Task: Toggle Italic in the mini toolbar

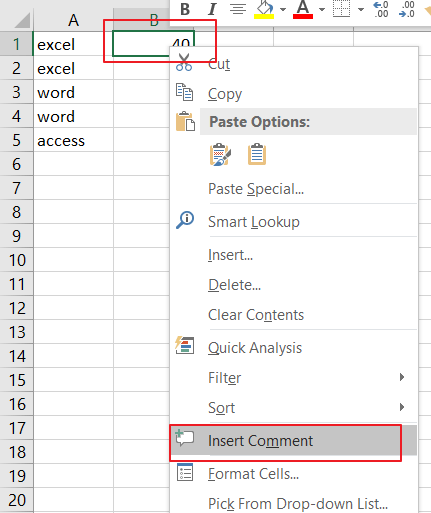Action: pos(212,9)
